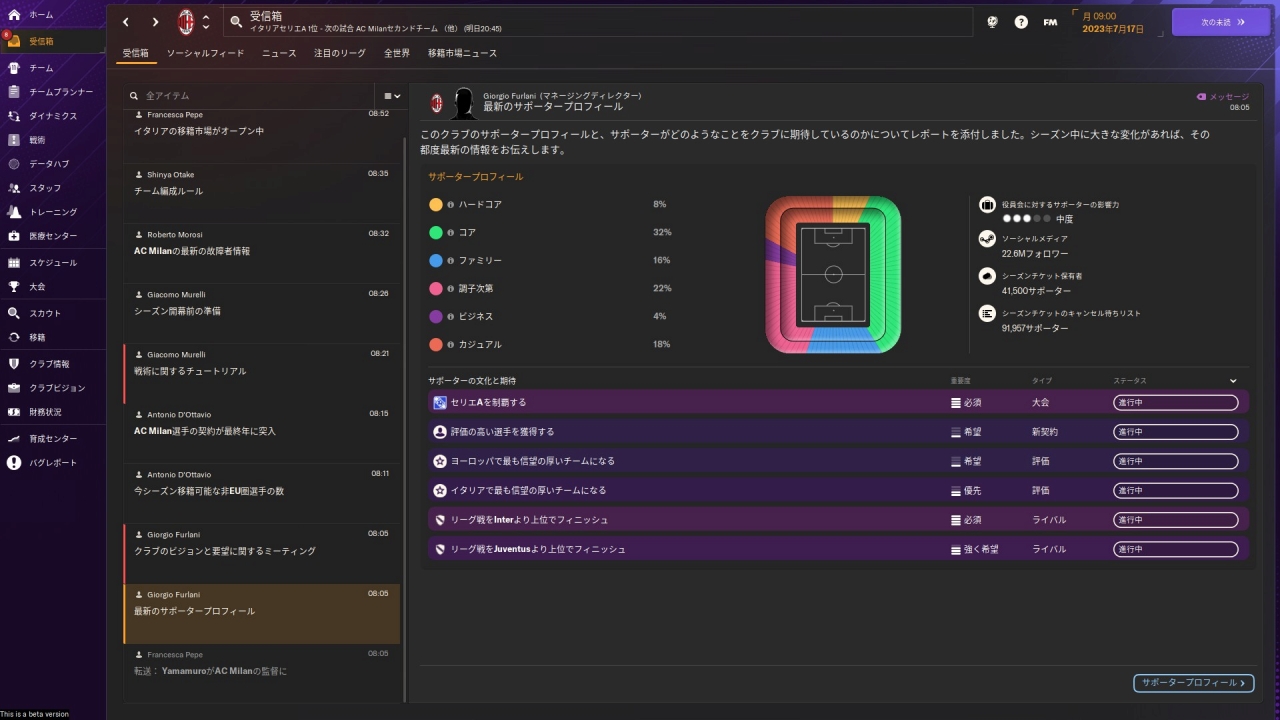Navigate back with the left arrow

[126, 22]
